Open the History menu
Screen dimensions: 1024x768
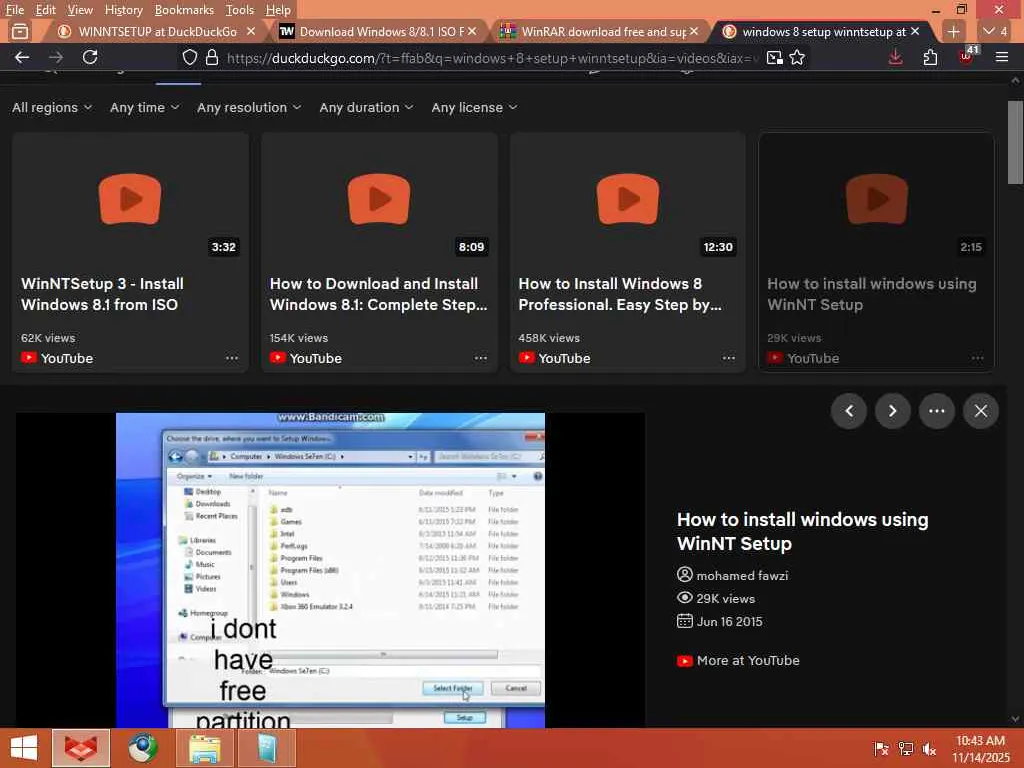click(x=123, y=10)
